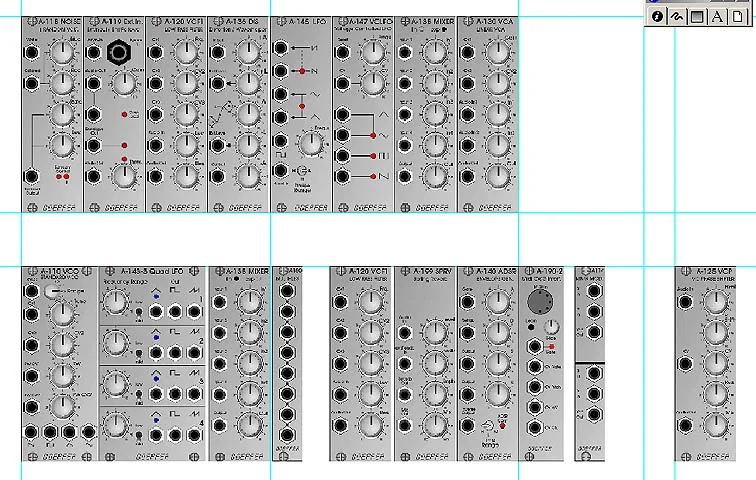
Task: Click the A-110 VCO leftmost bottom output jack
Action: (x=30, y=432)
